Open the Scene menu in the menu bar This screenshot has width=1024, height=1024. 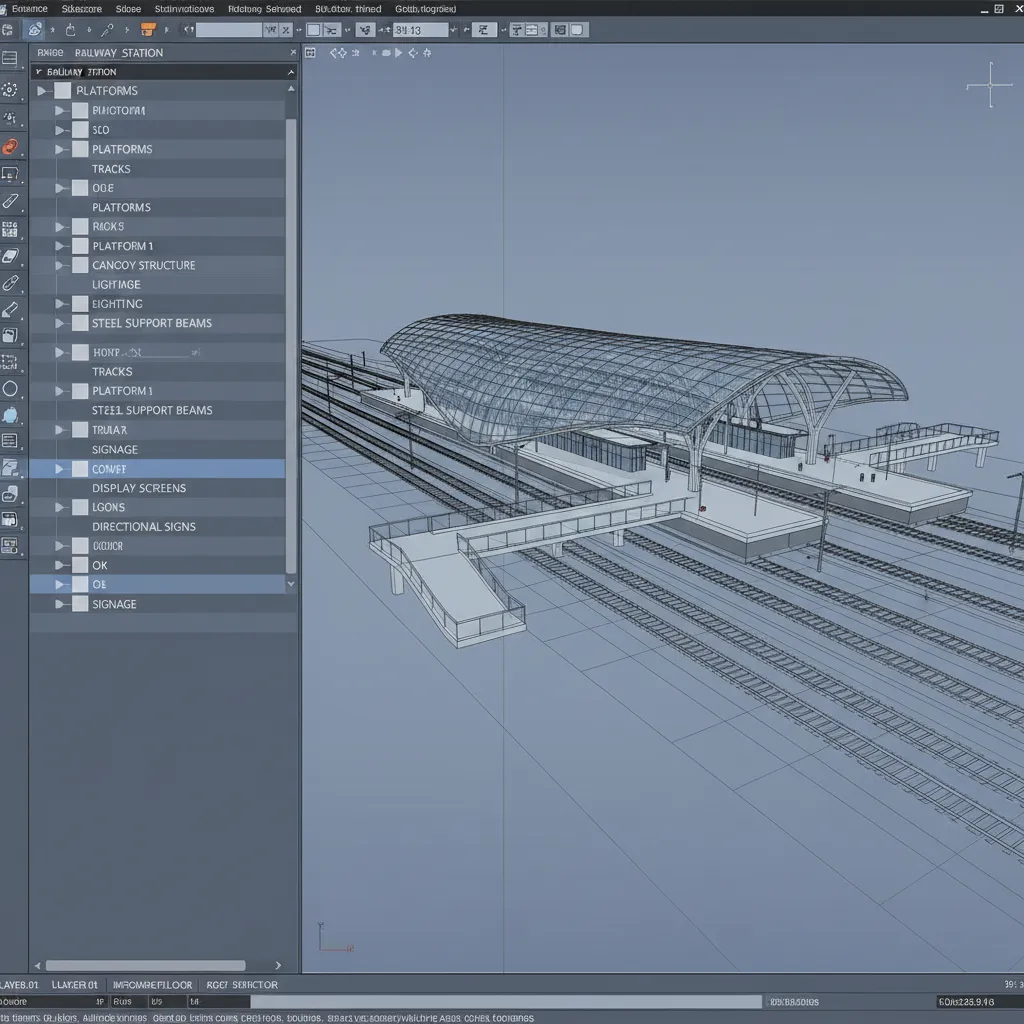[x=127, y=8]
